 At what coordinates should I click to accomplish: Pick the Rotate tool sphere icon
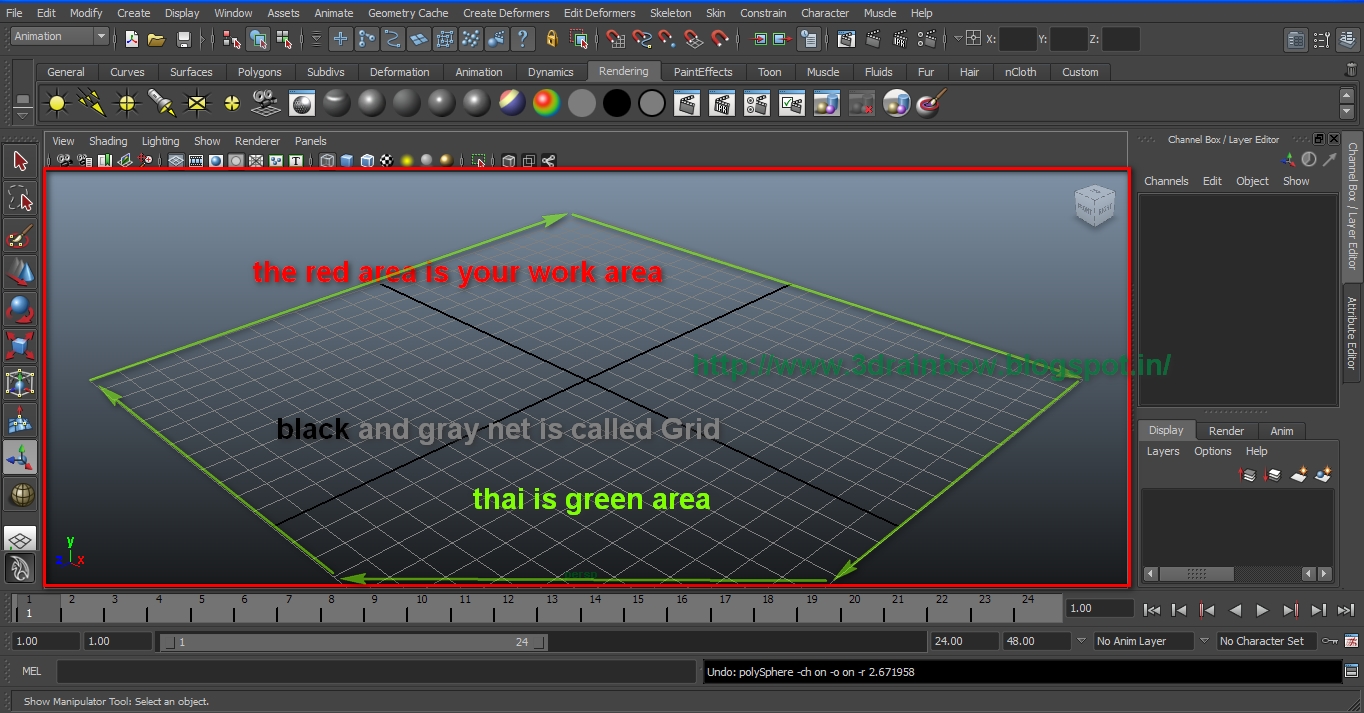[x=20, y=309]
